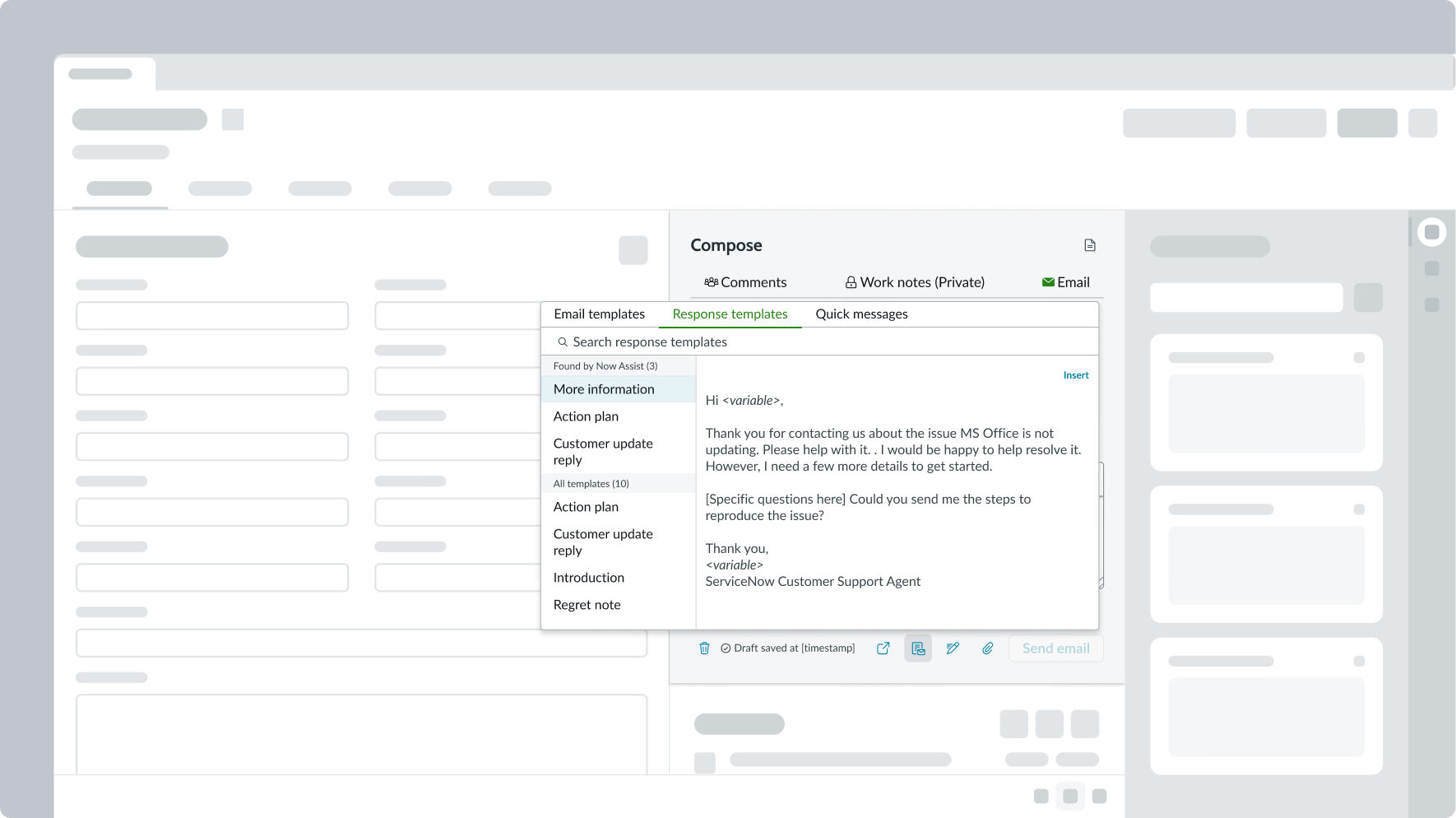Expand the All templates (10) section

click(x=590, y=483)
